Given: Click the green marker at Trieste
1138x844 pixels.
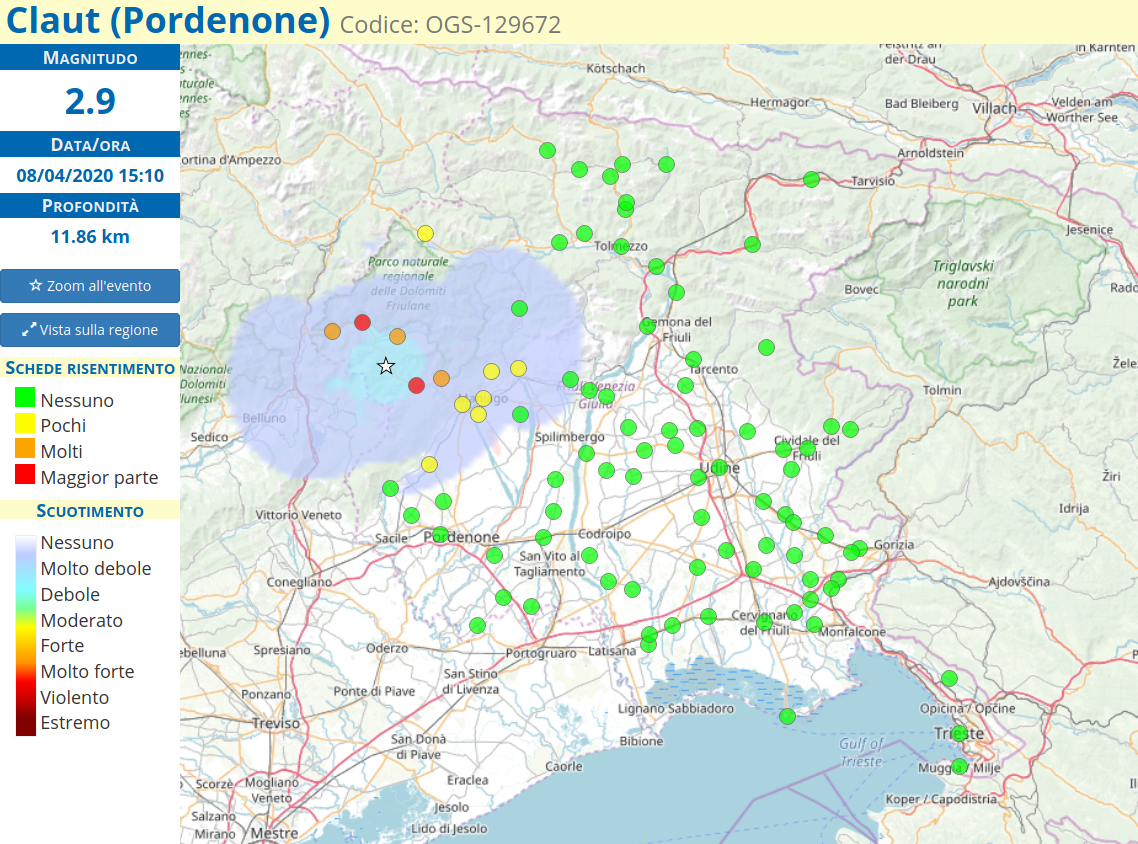Looking at the screenshot, I should point(958,733).
